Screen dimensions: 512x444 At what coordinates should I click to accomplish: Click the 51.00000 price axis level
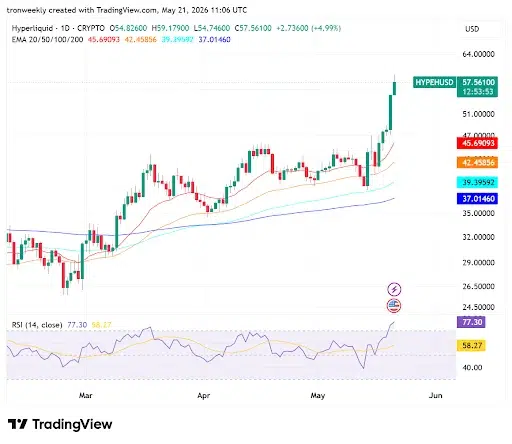point(478,114)
